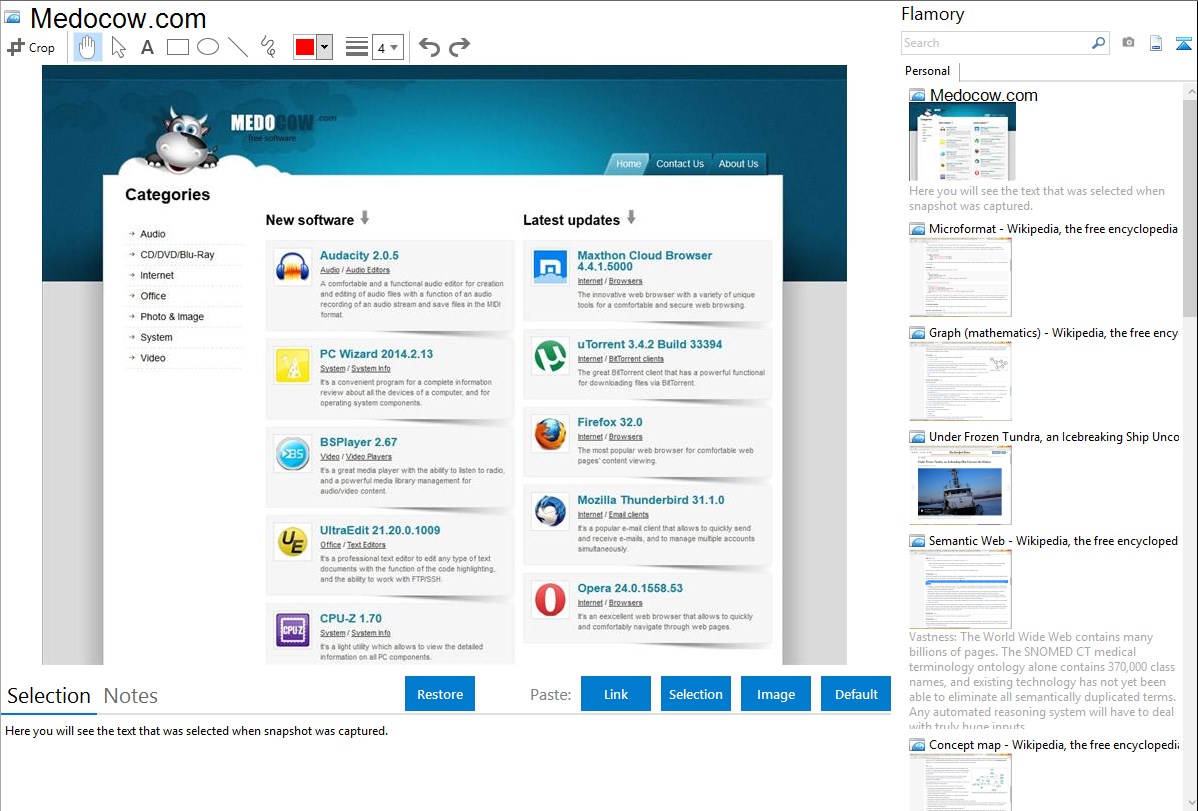Viewport: 1198px width, 811px height.
Task: Click the Audacity headphones icon
Action: click(x=292, y=267)
